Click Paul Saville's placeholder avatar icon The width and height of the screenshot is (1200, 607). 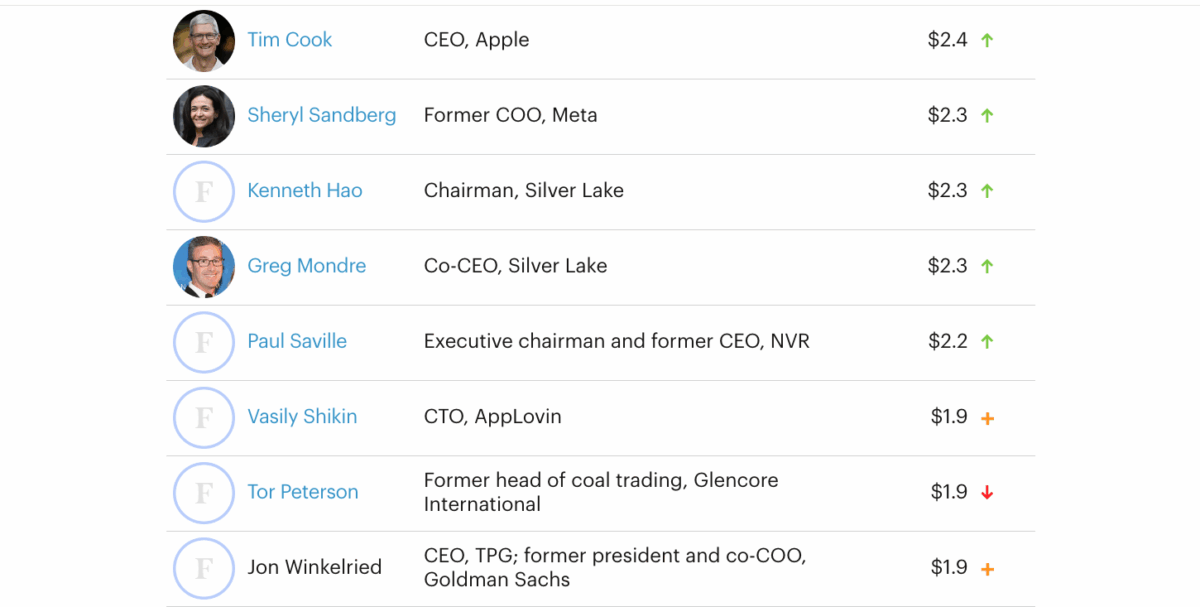click(x=204, y=342)
